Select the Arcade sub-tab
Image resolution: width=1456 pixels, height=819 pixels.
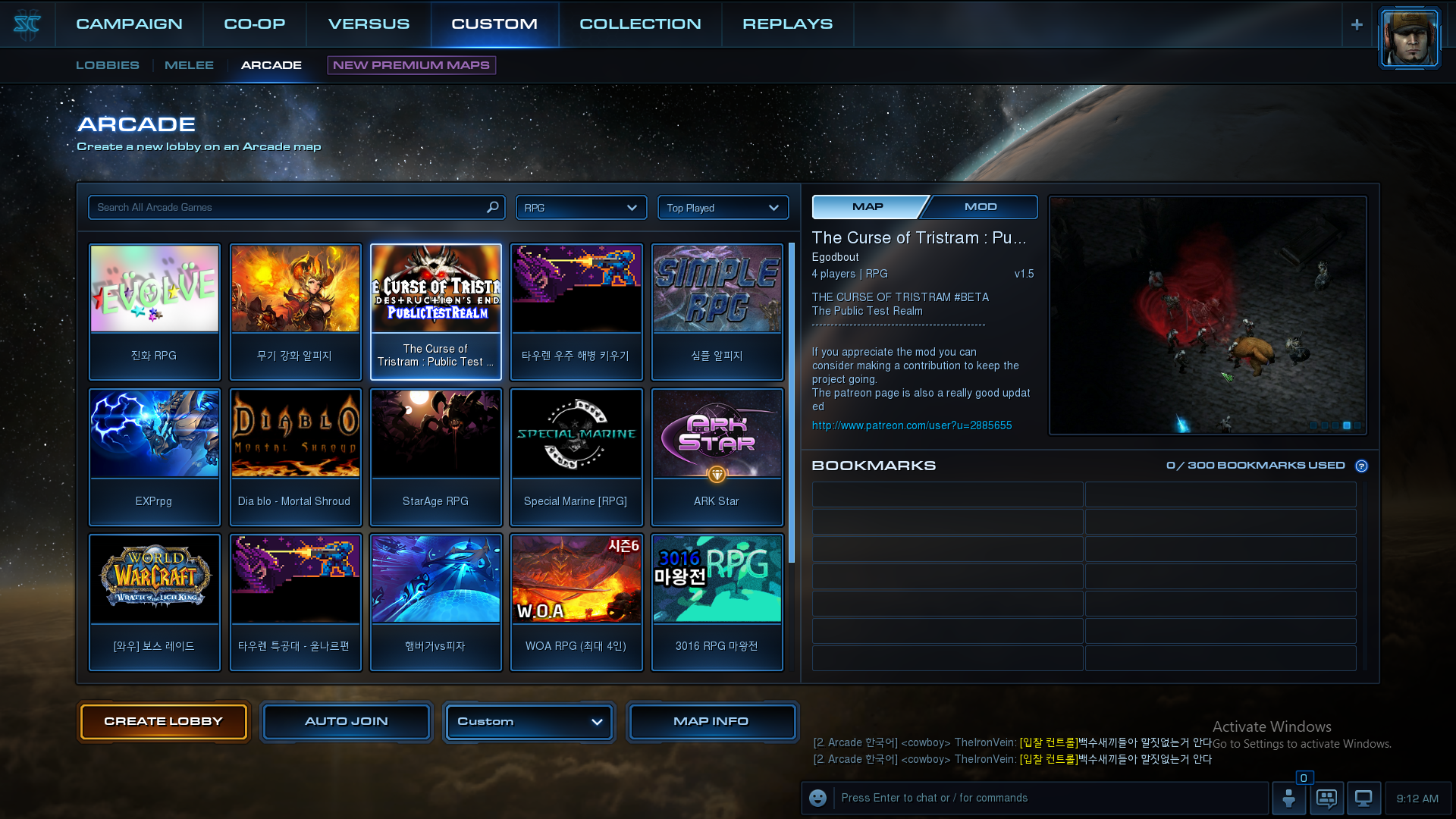271,65
